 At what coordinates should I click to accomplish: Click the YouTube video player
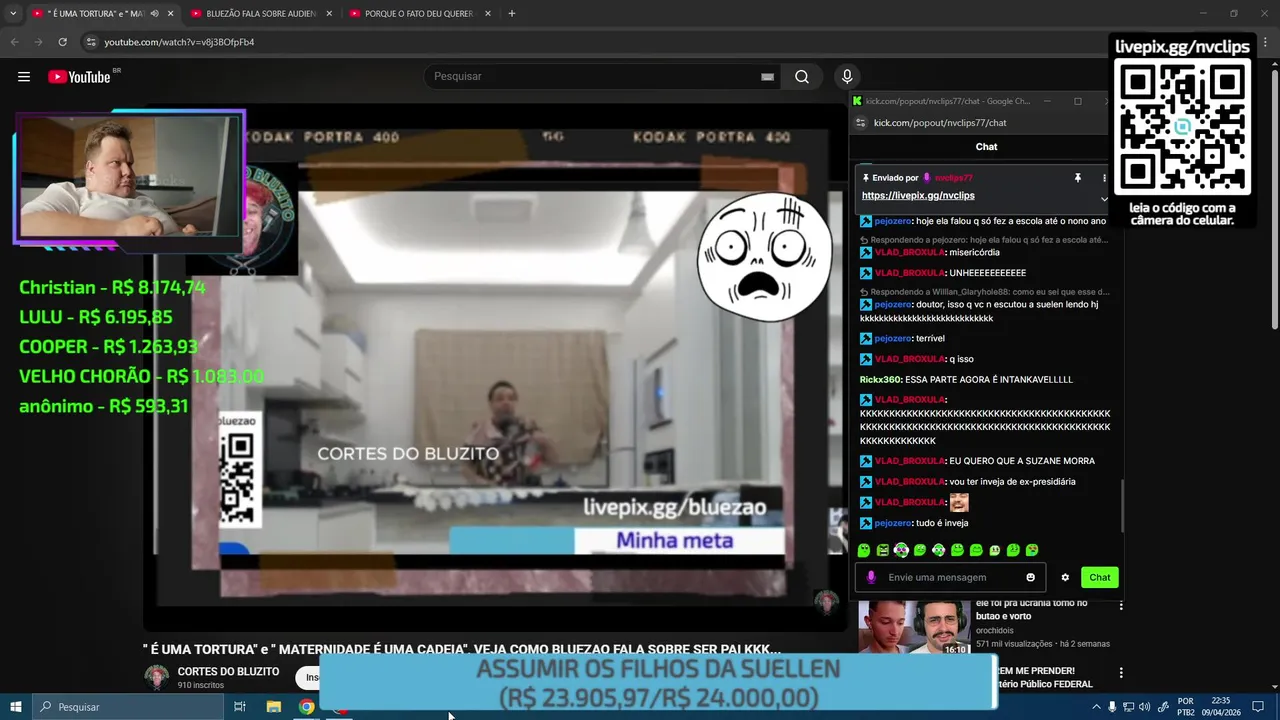click(495, 370)
